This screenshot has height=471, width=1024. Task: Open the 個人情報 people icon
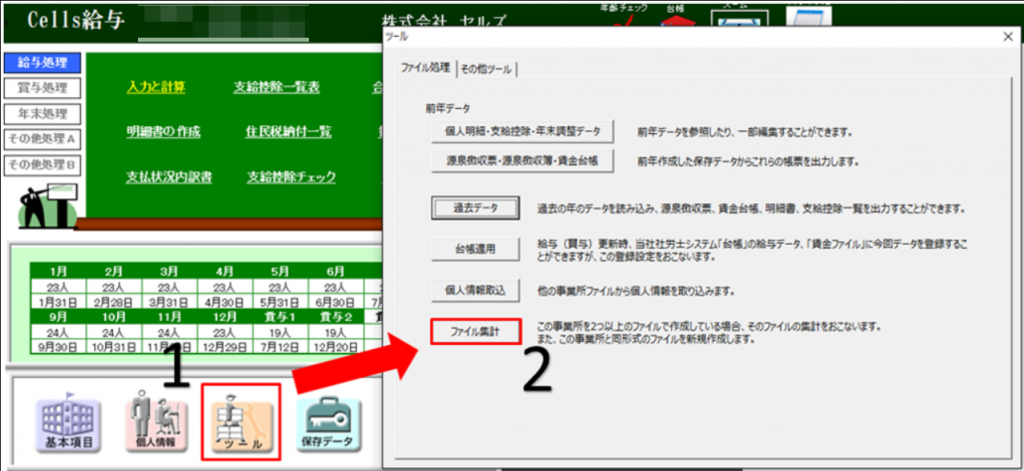click(155, 423)
